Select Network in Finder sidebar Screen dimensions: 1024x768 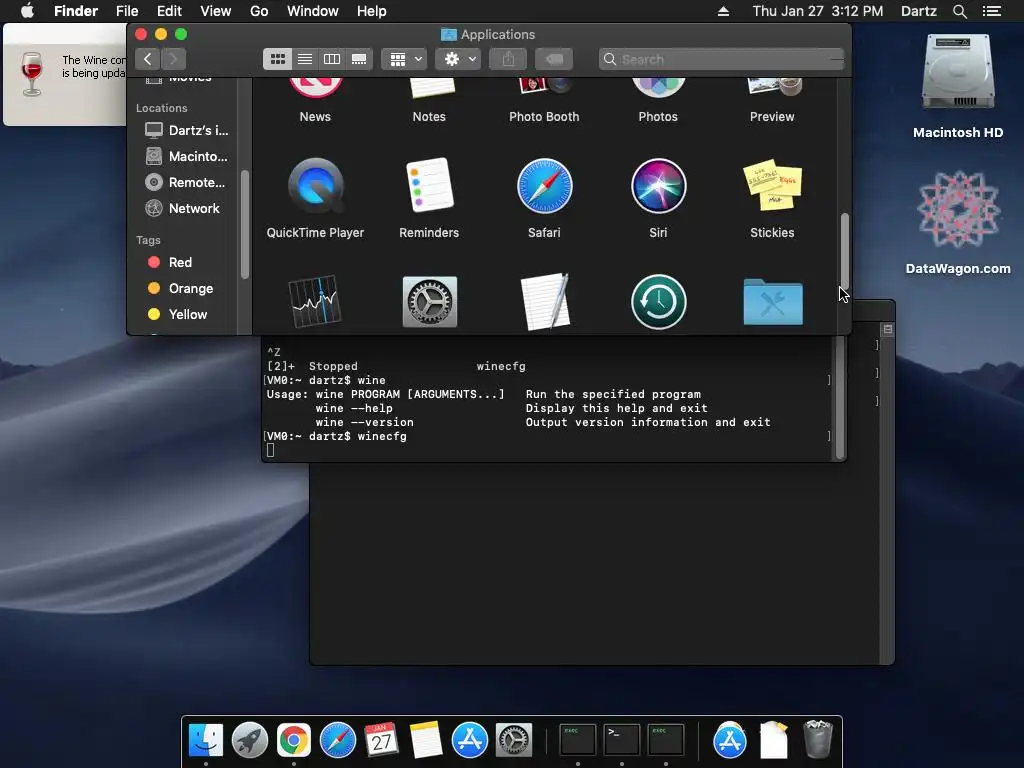(182, 209)
